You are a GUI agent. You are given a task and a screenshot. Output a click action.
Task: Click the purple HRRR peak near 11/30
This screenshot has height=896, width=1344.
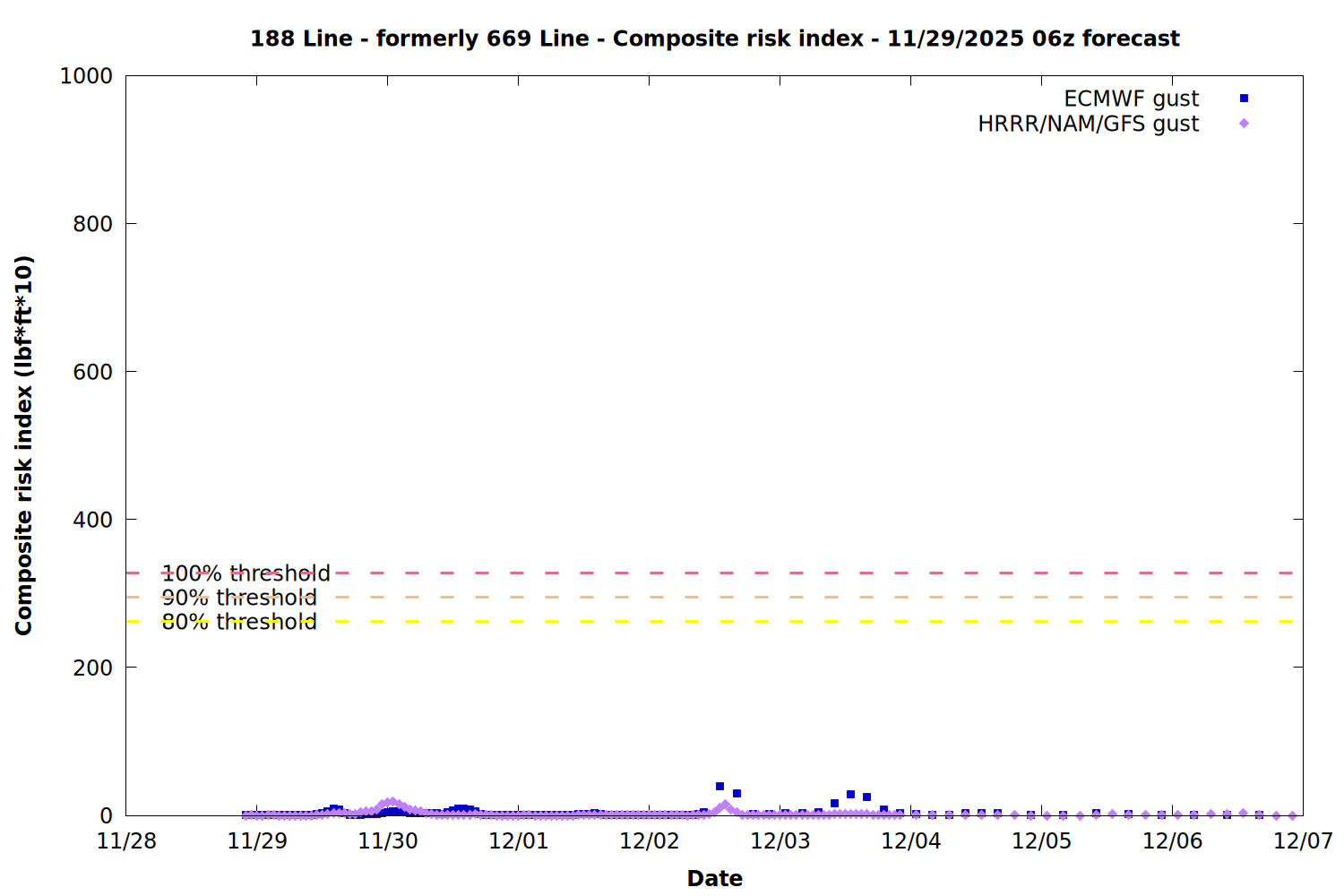pyautogui.click(x=390, y=803)
